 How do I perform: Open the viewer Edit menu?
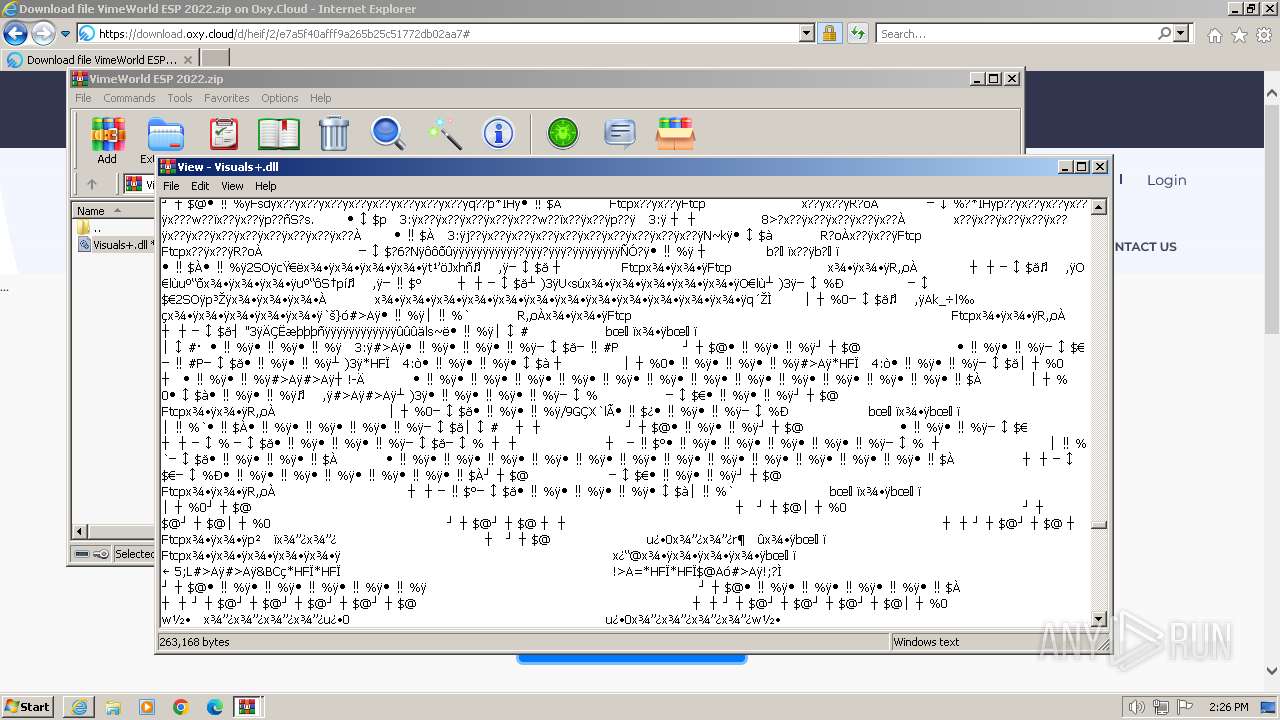pos(200,186)
